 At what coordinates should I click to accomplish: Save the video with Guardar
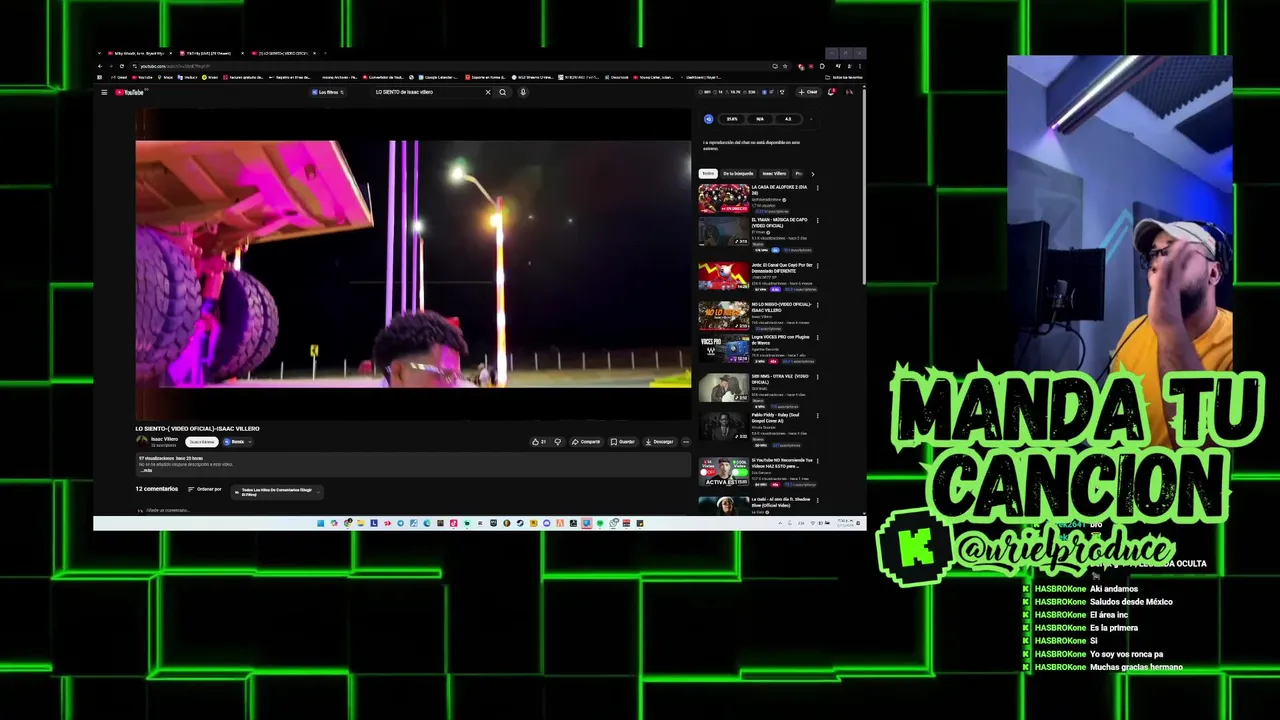coord(623,441)
